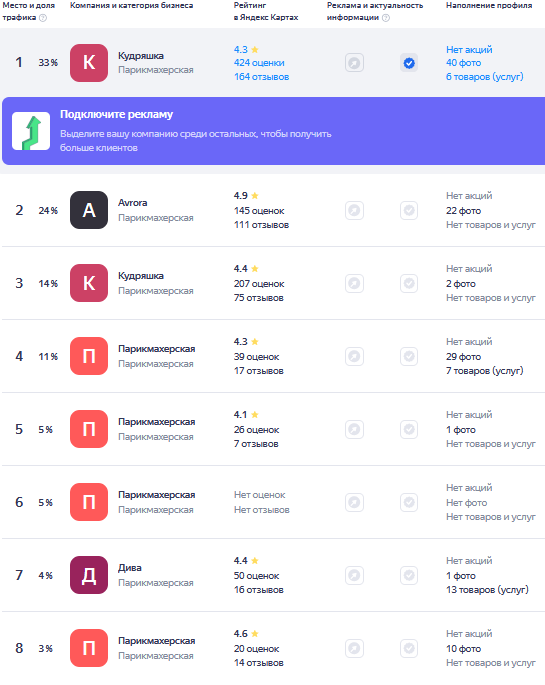Open the Avrora company name

coord(133,203)
